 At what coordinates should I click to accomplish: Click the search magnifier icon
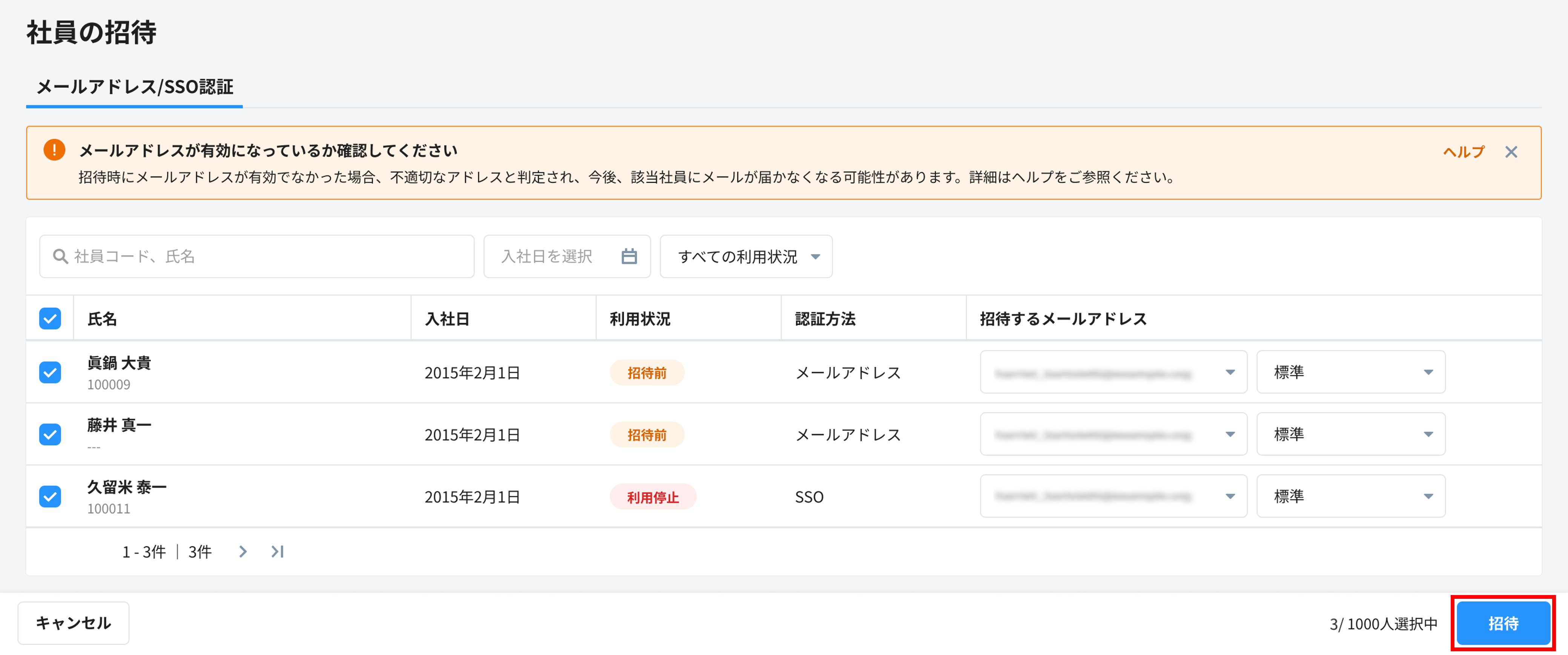[x=60, y=256]
